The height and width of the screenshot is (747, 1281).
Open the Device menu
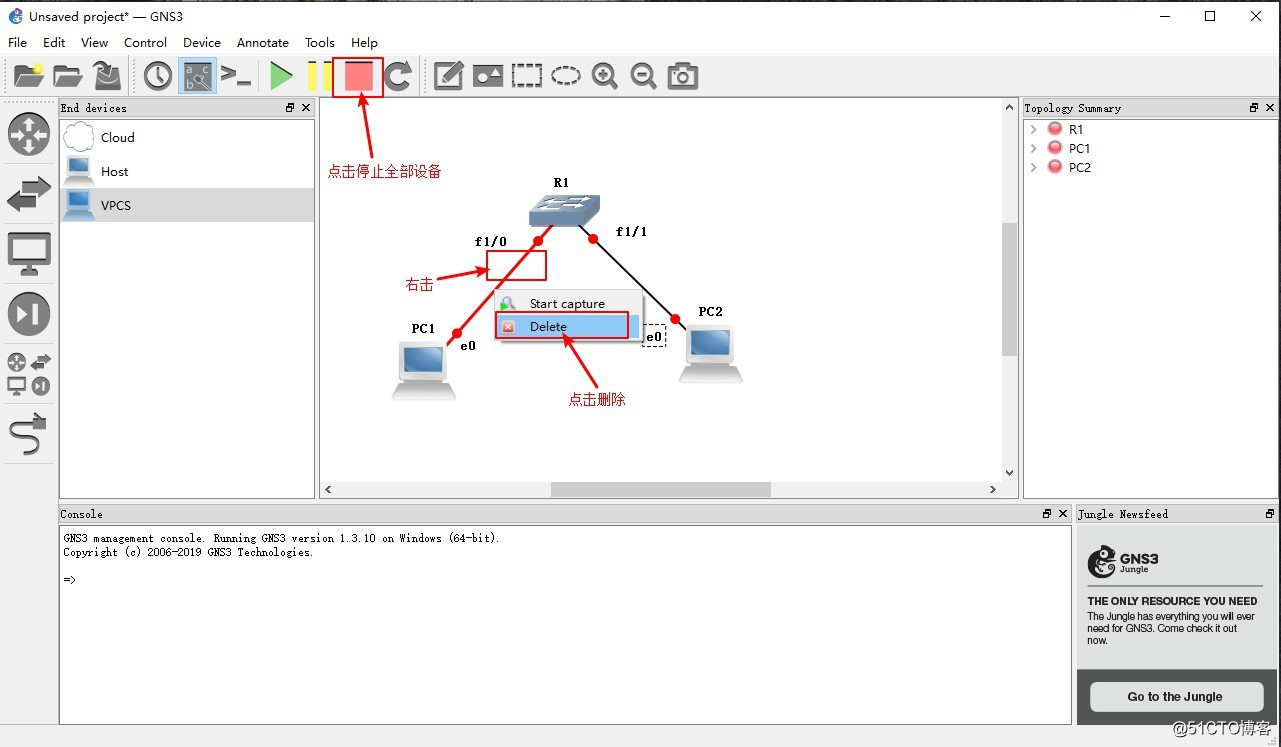[x=202, y=42]
